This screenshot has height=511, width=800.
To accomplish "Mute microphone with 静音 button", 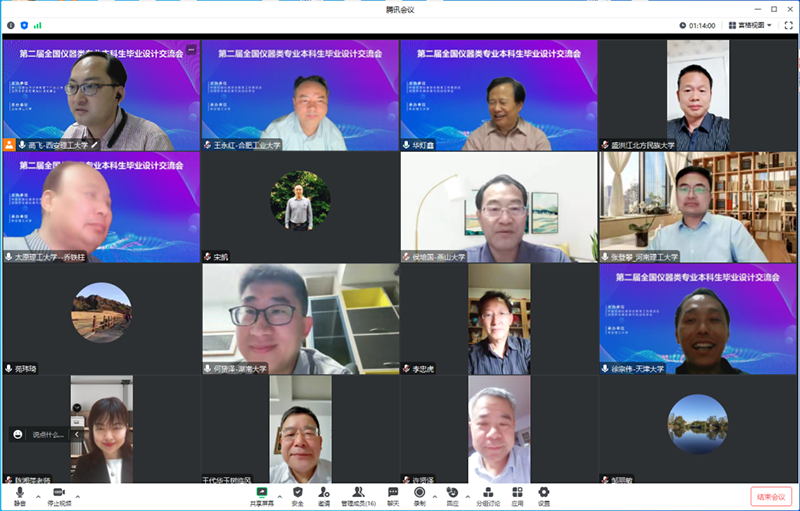I will tap(20, 494).
